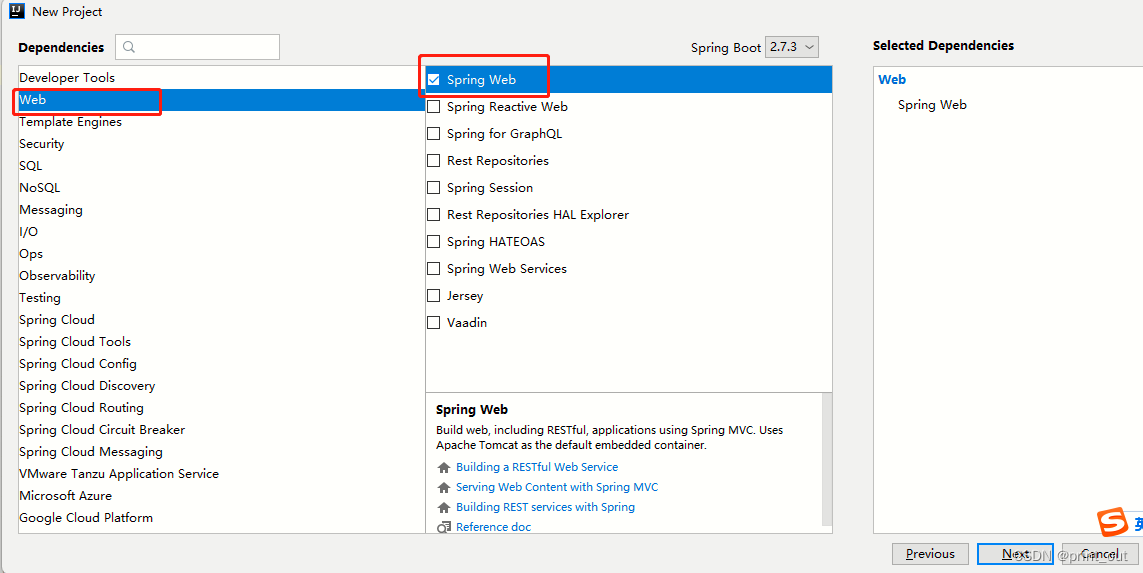
Task: Select Spring Web under Selected Dependencies
Action: (932, 105)
